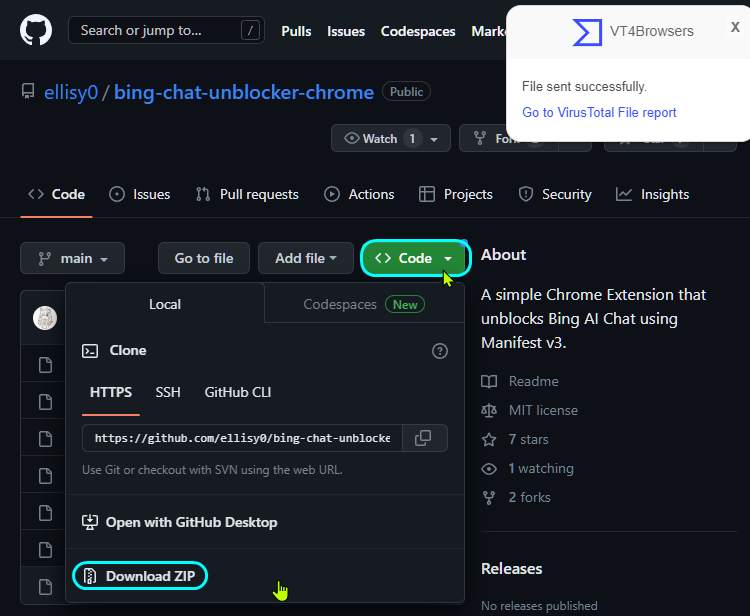Click the Fork icon button
This screenshot has height=616, width=750.
480,138
